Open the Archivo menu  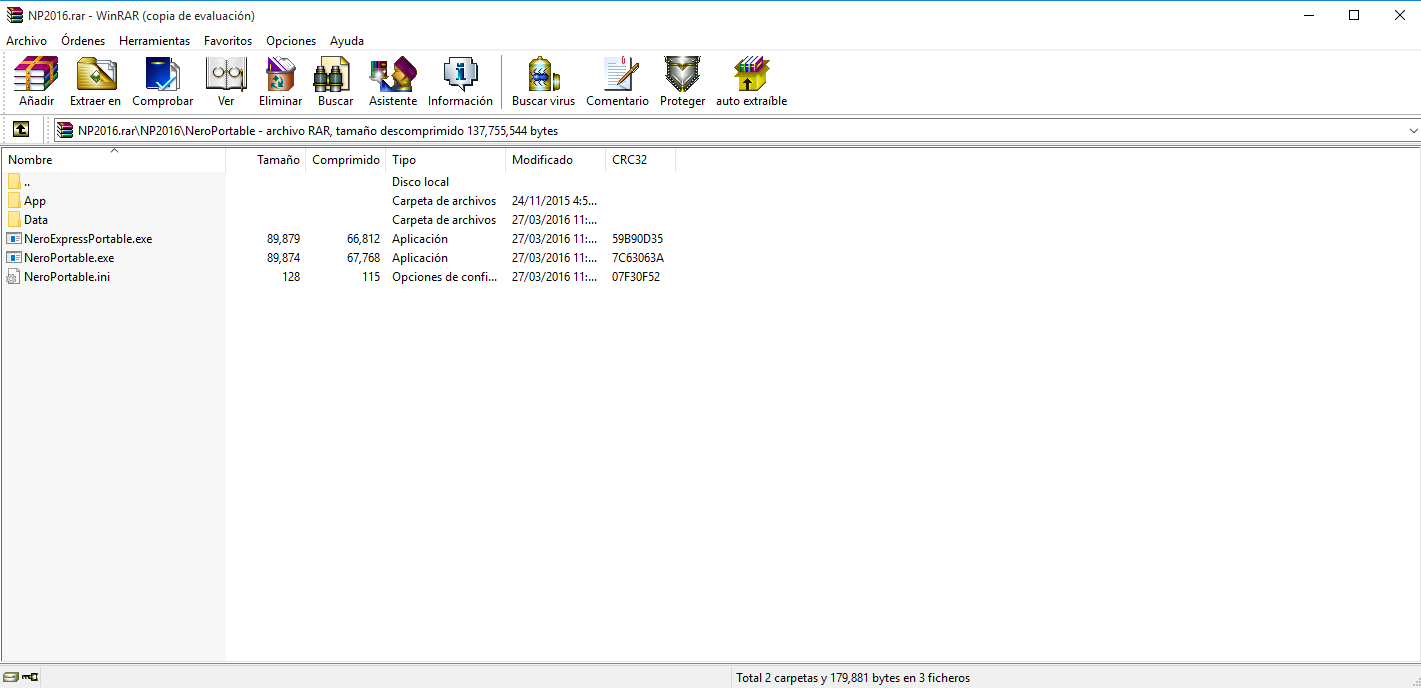point(27,41)
